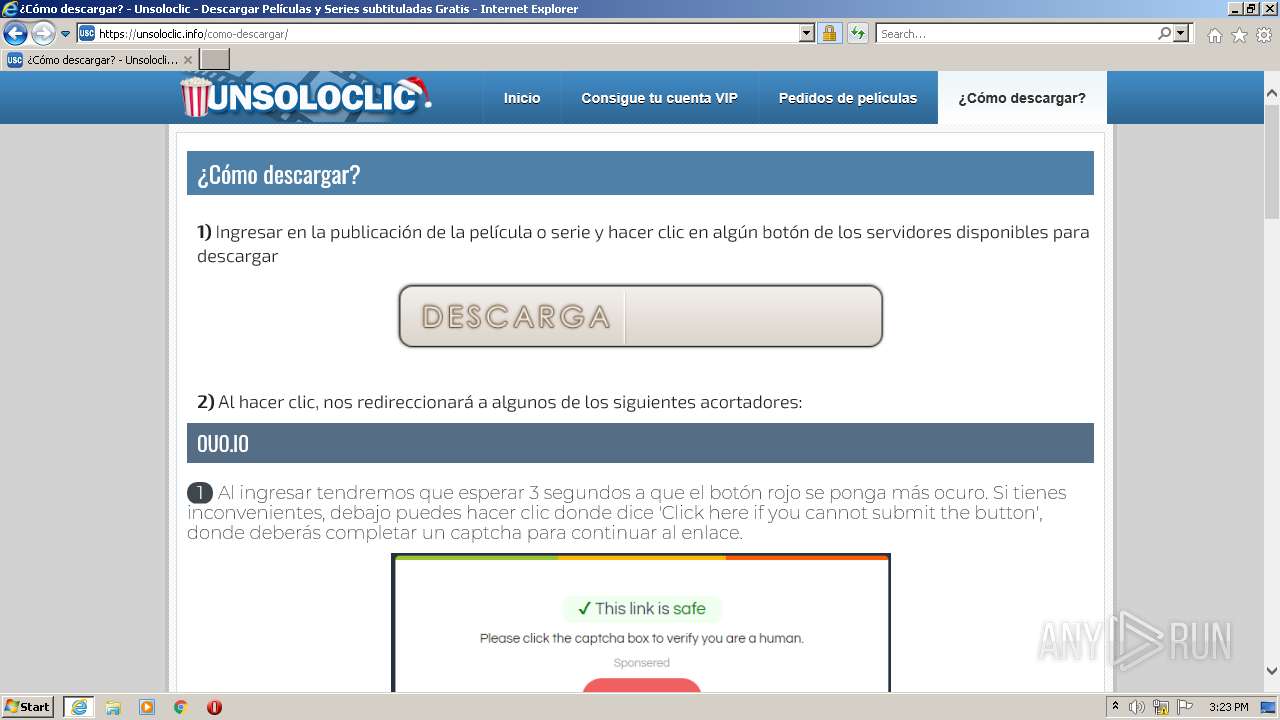Click the magnifier search icon

[1164, 33]
